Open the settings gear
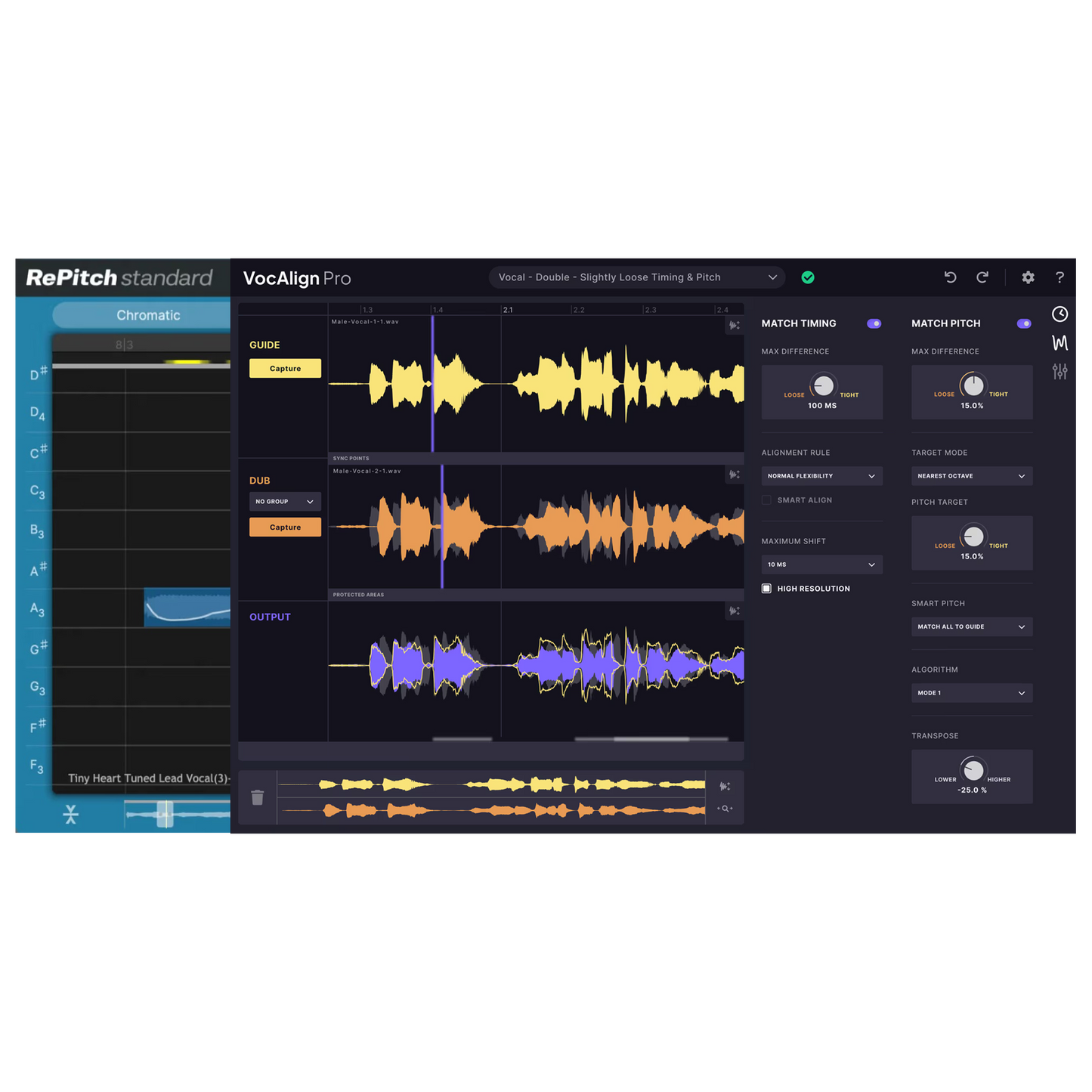 pyautogui.click(x=1028, y=277)
